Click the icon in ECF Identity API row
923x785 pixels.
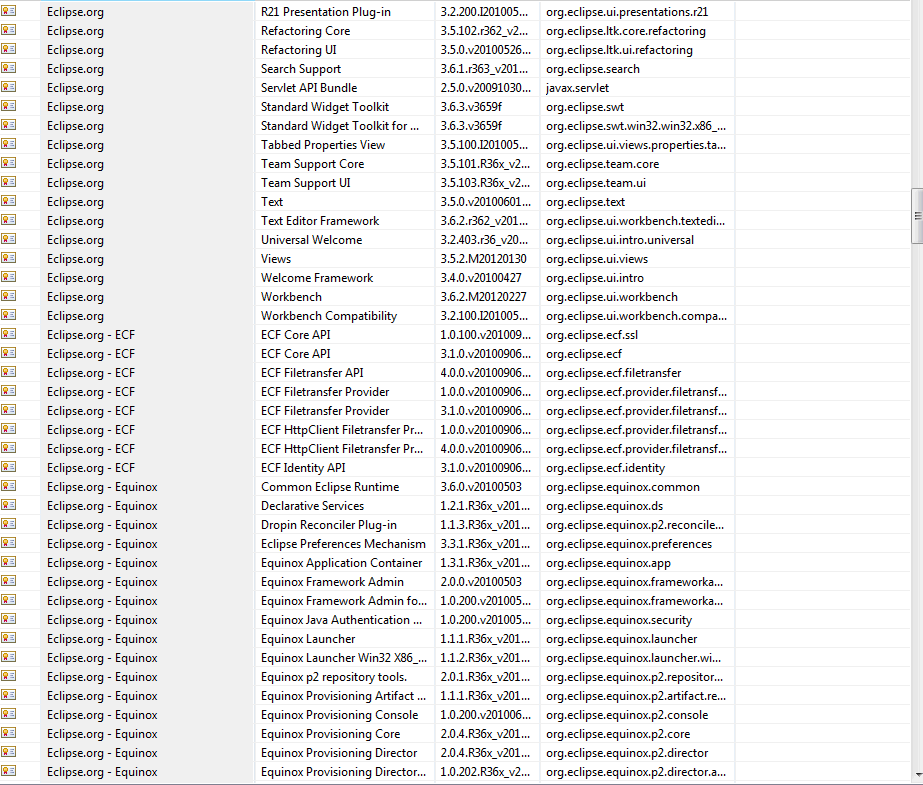[8, 467]
